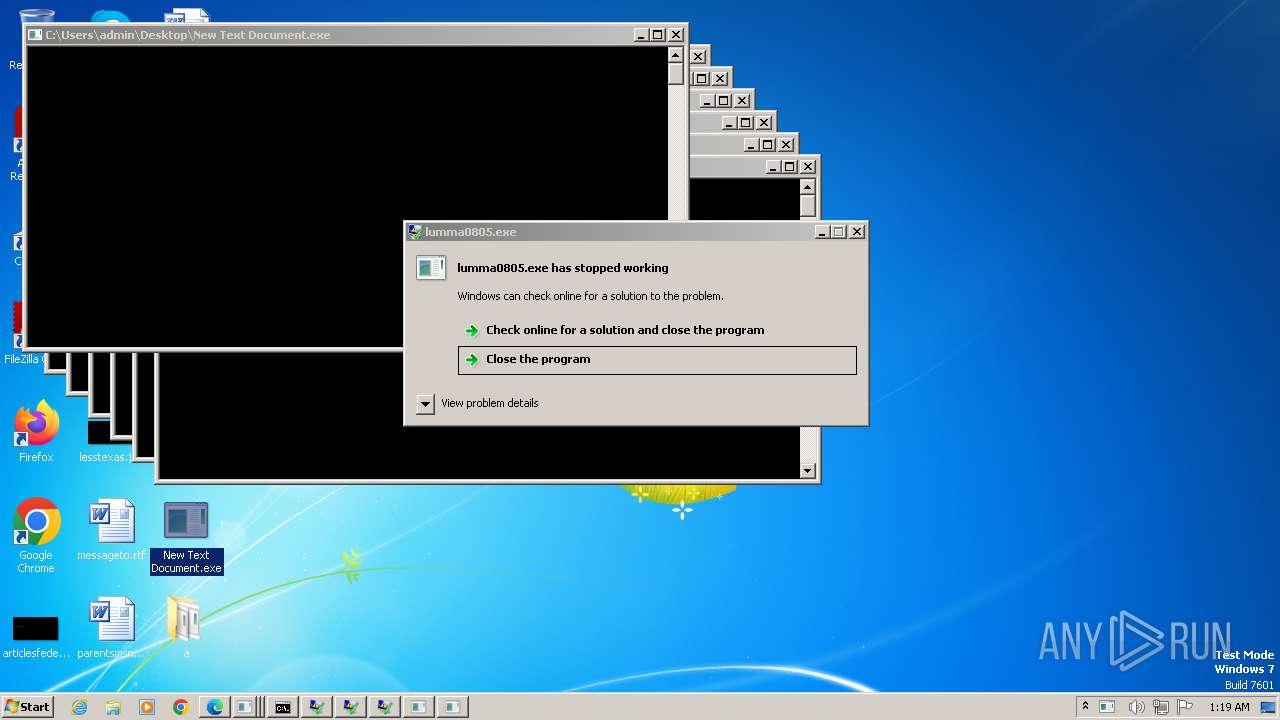
Task: Click scroll-up arrow in New Text Document.exe console
Action: point(676,55)
